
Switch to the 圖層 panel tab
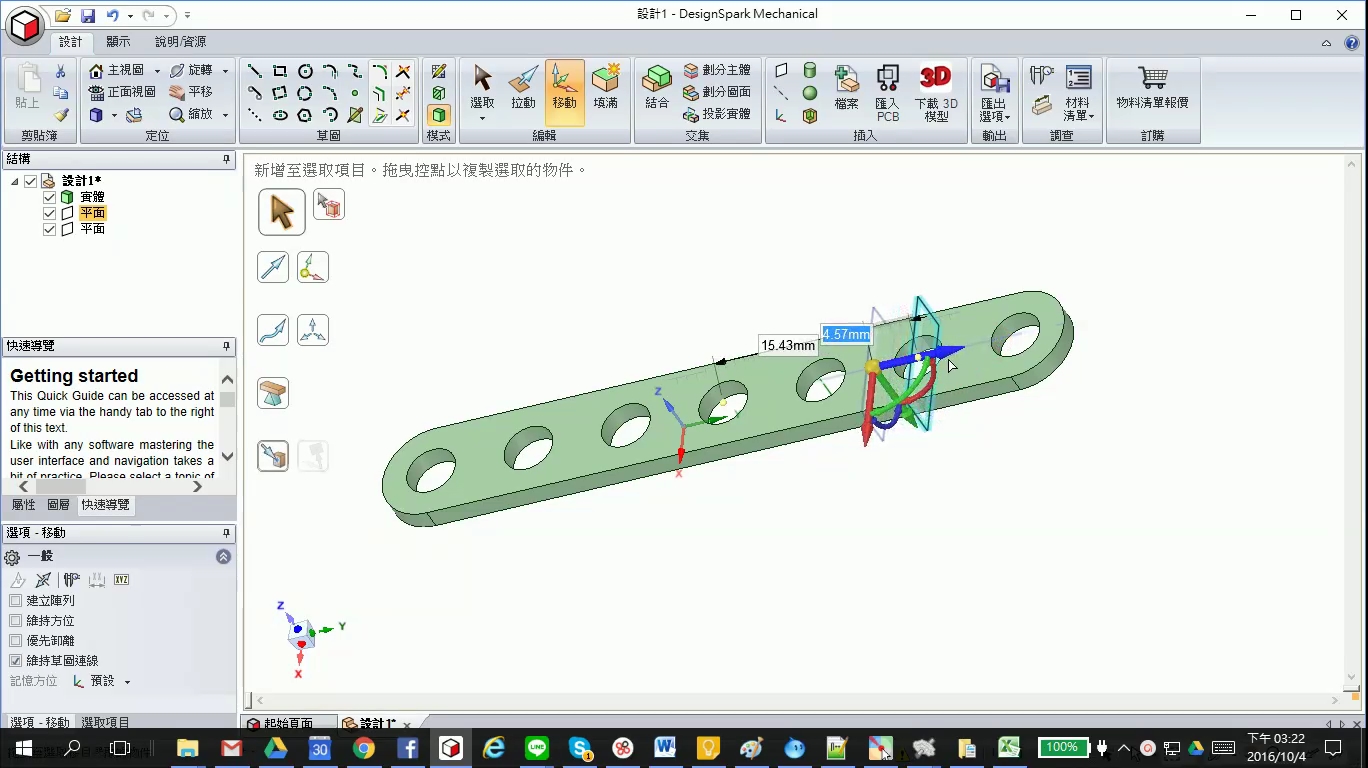click(x=59, y=505)
